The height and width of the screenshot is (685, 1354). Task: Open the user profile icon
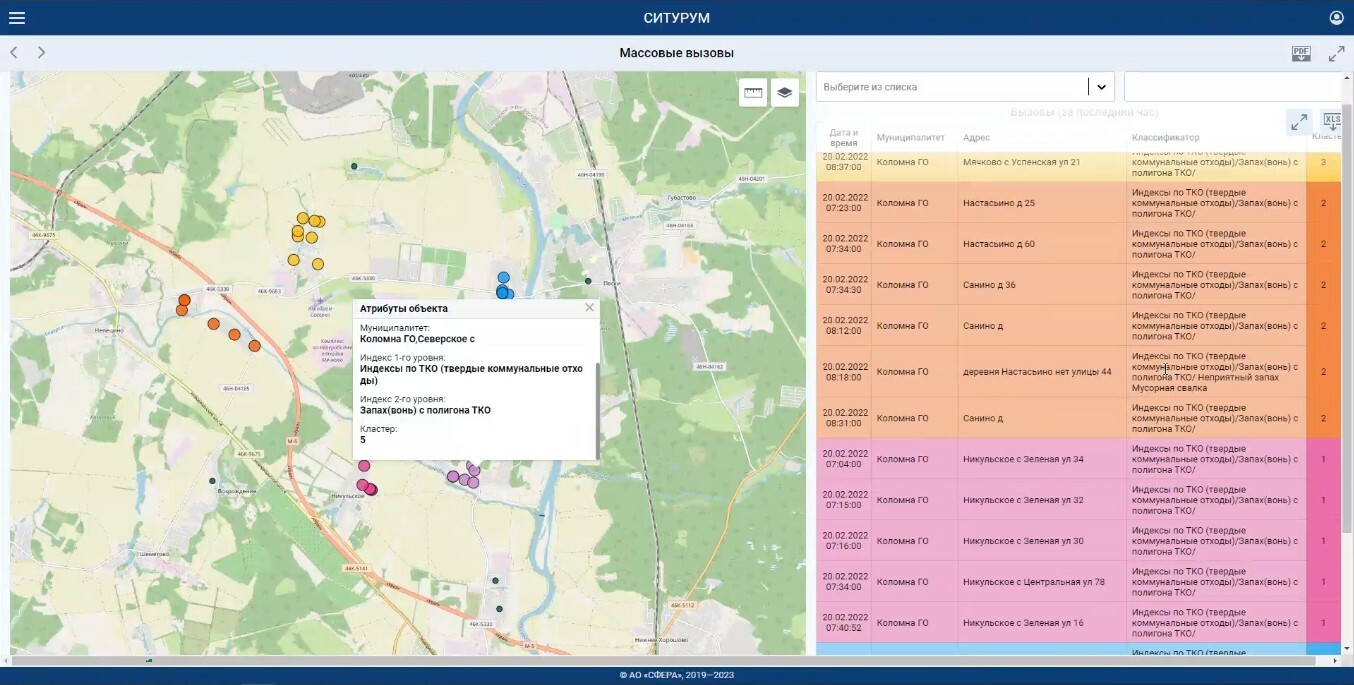[x=1336, y=17]
